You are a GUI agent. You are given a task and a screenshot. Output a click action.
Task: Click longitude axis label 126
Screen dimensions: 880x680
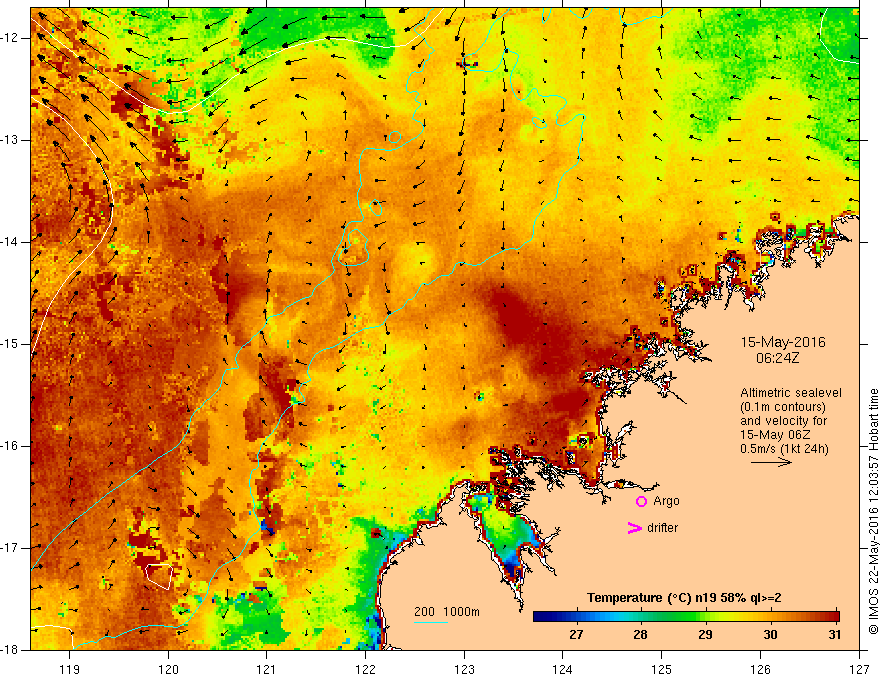pyautogui.click(x=760, y=669)
